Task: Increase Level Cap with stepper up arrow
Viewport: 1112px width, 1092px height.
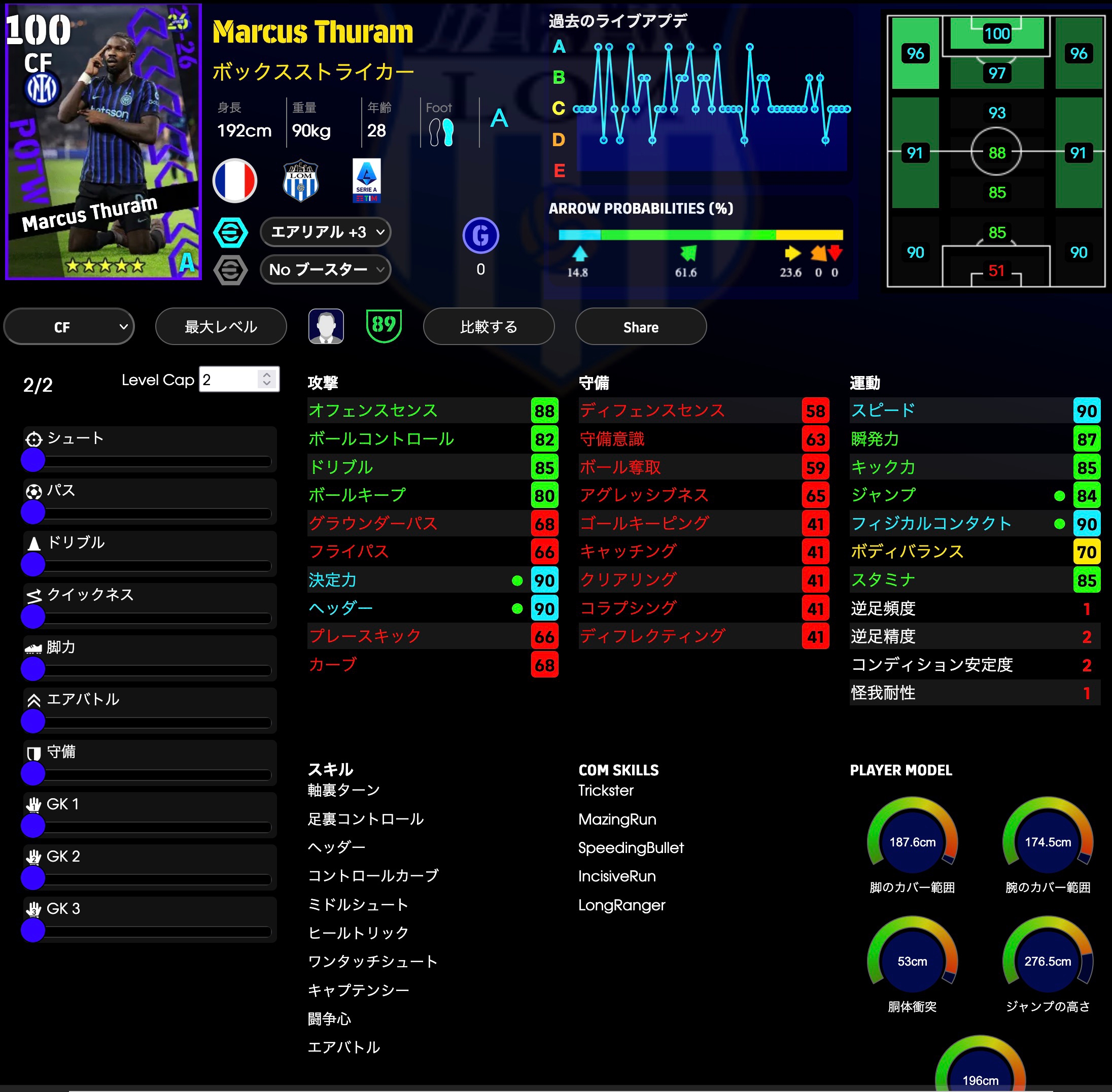Action: click(x=267, y=374)
